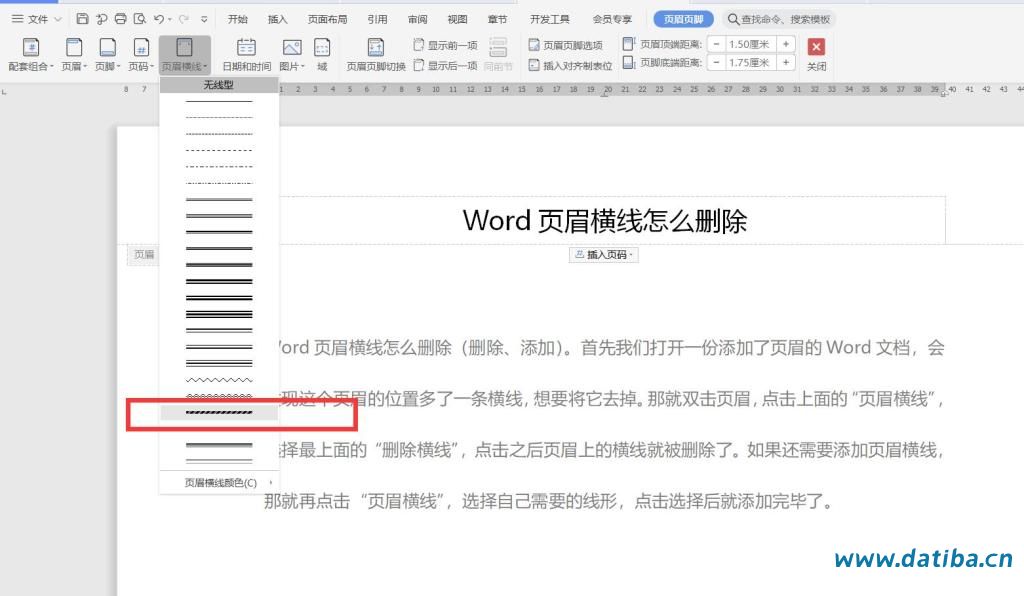Undo the last action
The width and height of the screenshot is (1024, 596).
coord(159,19)
